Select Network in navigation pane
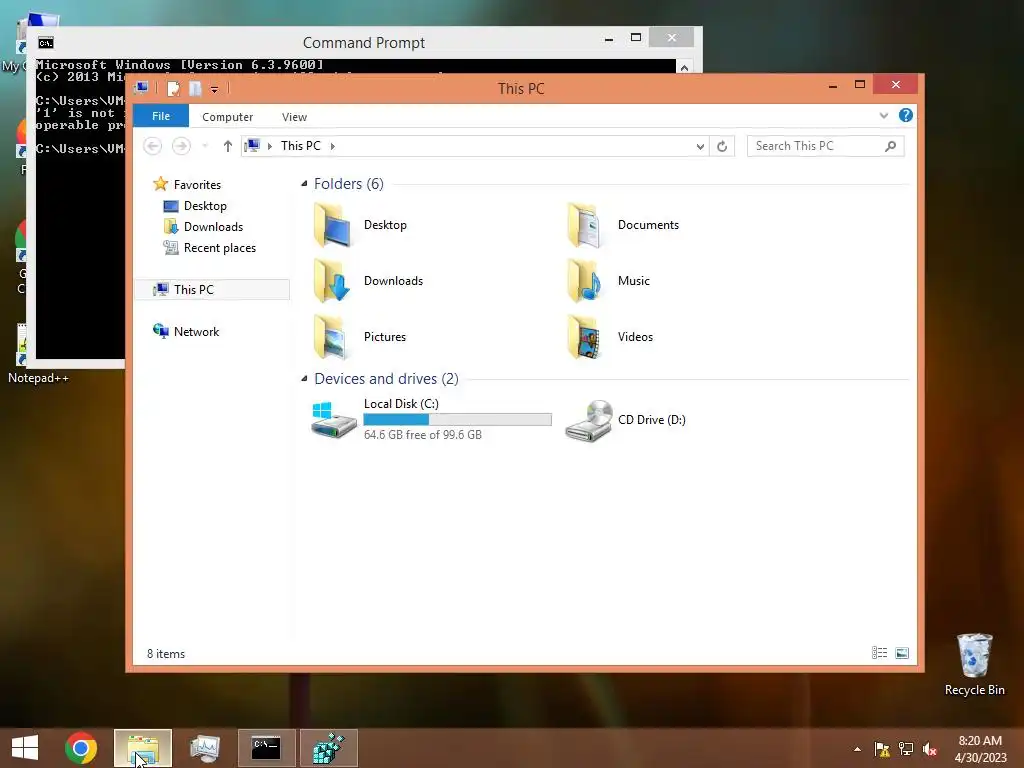This screenshot has height=768, width=1024. 186,332
